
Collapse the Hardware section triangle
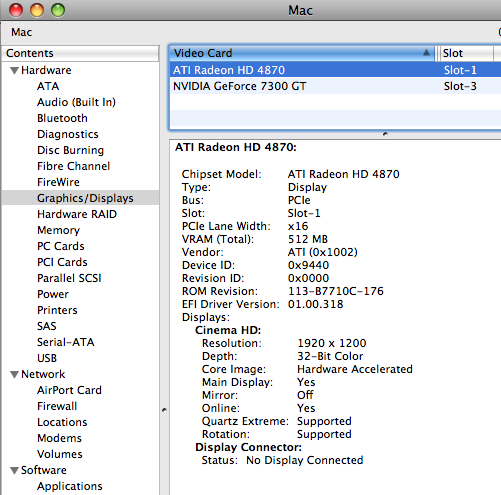point(14,71)
